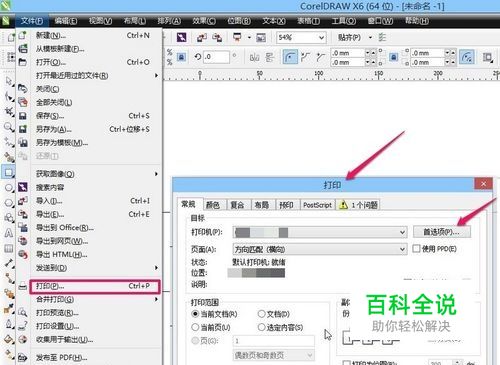Select the Ellipse tool
Screen dimensions: 500x365
(8, 188)
